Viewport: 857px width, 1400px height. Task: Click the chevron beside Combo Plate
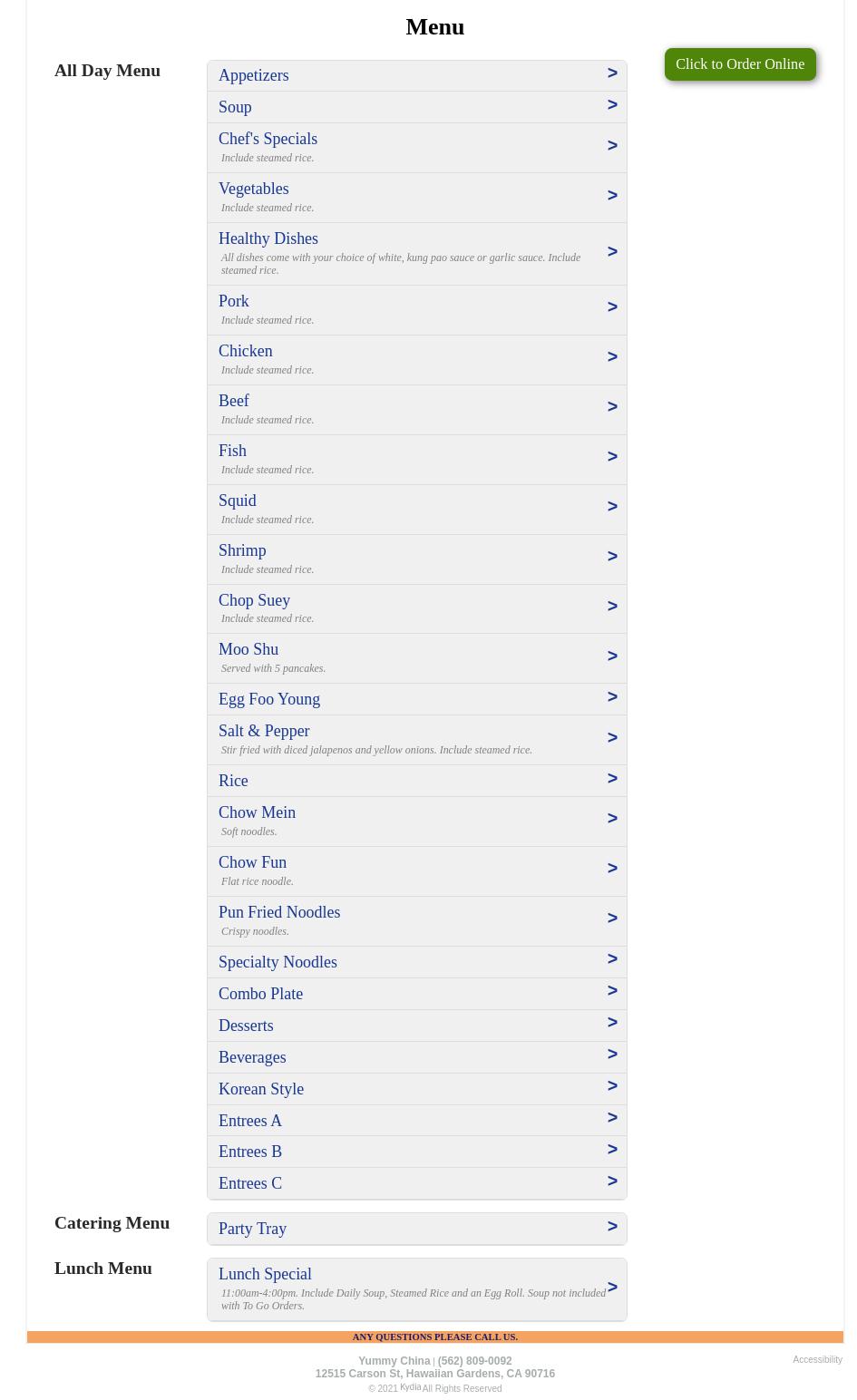[x=612, y=991]
